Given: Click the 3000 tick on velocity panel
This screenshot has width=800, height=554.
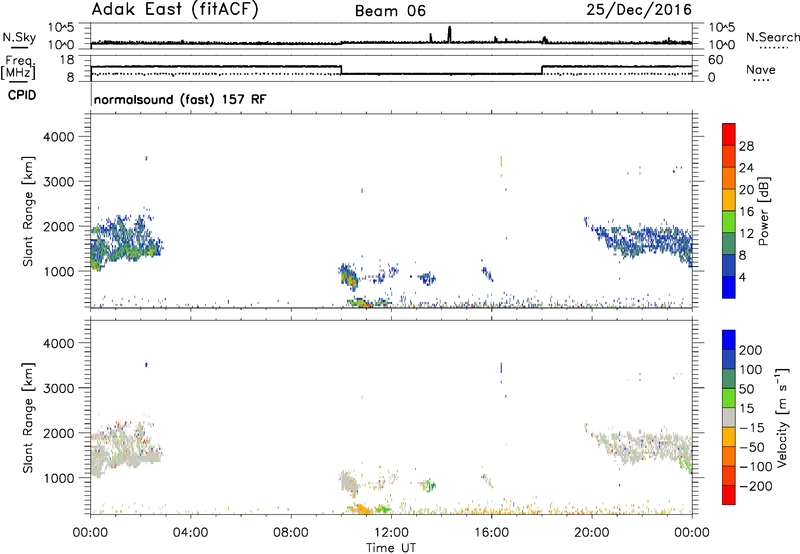Looking at the screenshot, I should point(58,388).
